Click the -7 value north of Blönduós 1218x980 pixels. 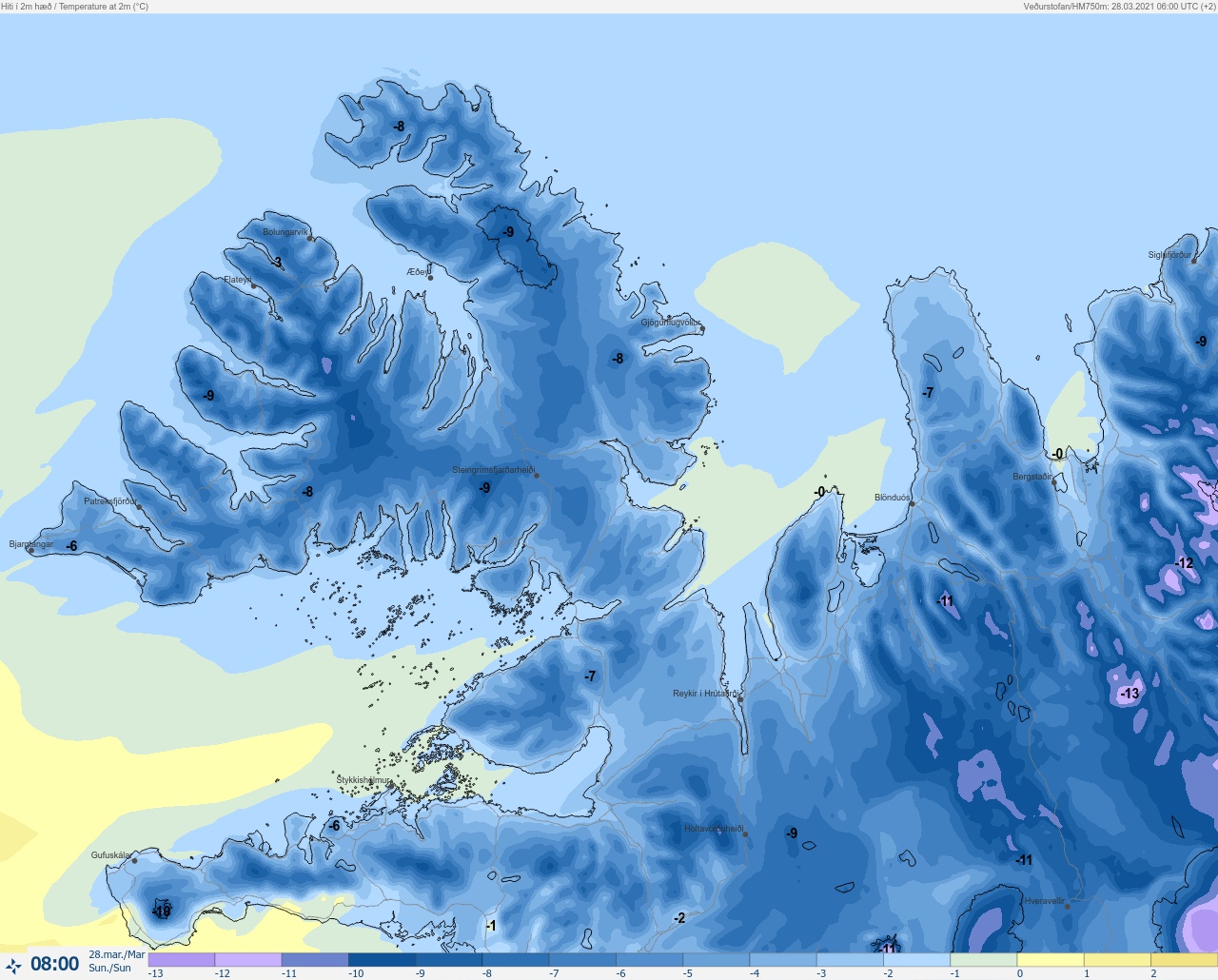928,393
